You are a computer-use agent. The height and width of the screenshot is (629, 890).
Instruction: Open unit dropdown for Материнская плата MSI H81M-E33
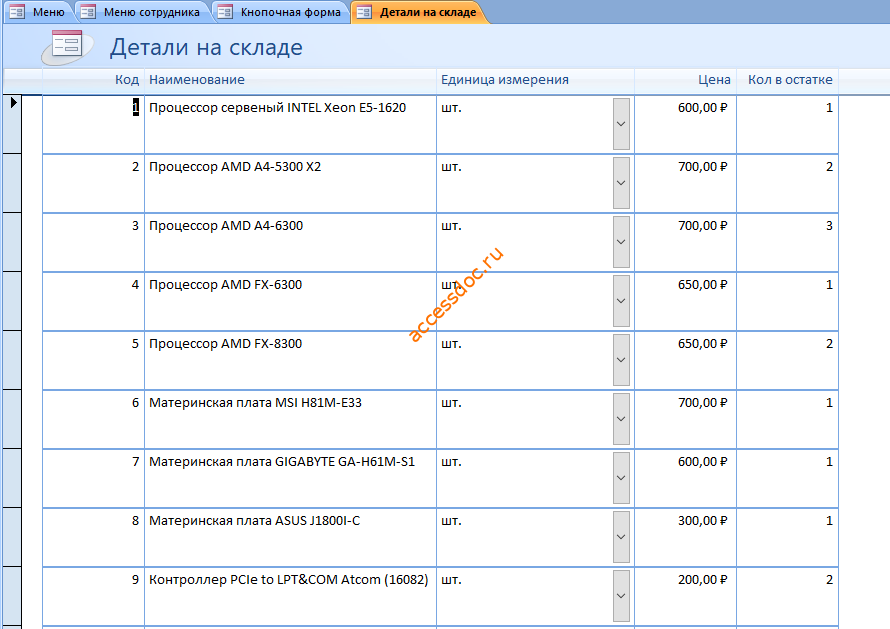tap(621, 419)
